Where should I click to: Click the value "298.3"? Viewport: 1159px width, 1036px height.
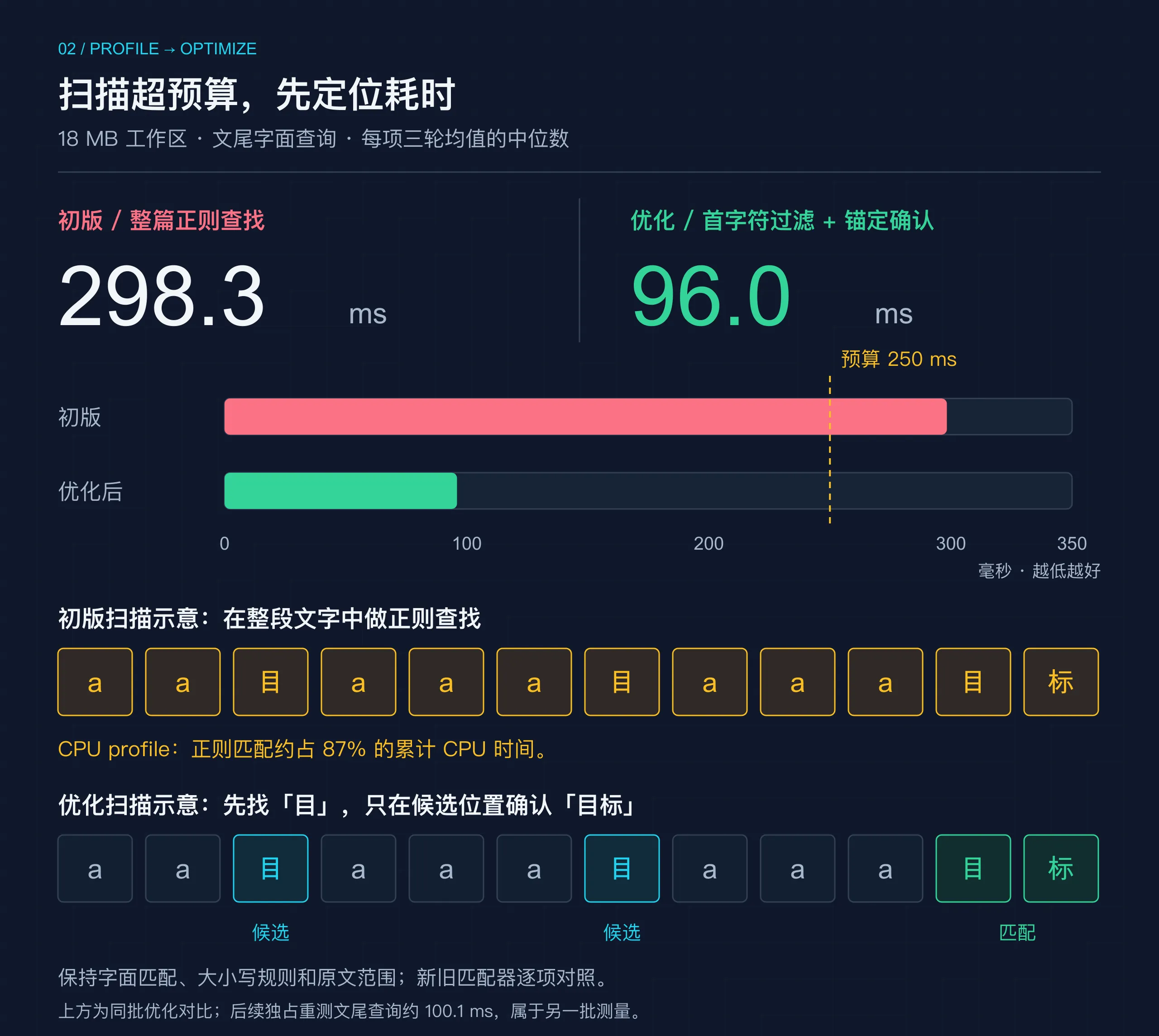point(162,296)
